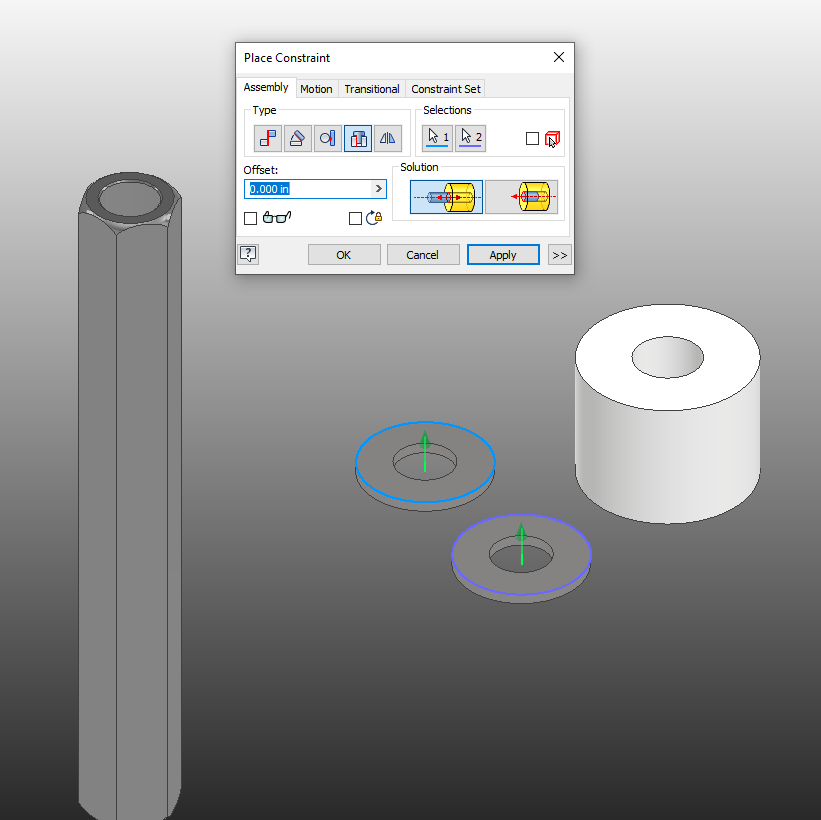This screenshot has height=820, width=821.
Task: Open the dialog help button
Action: coord(248,254)
